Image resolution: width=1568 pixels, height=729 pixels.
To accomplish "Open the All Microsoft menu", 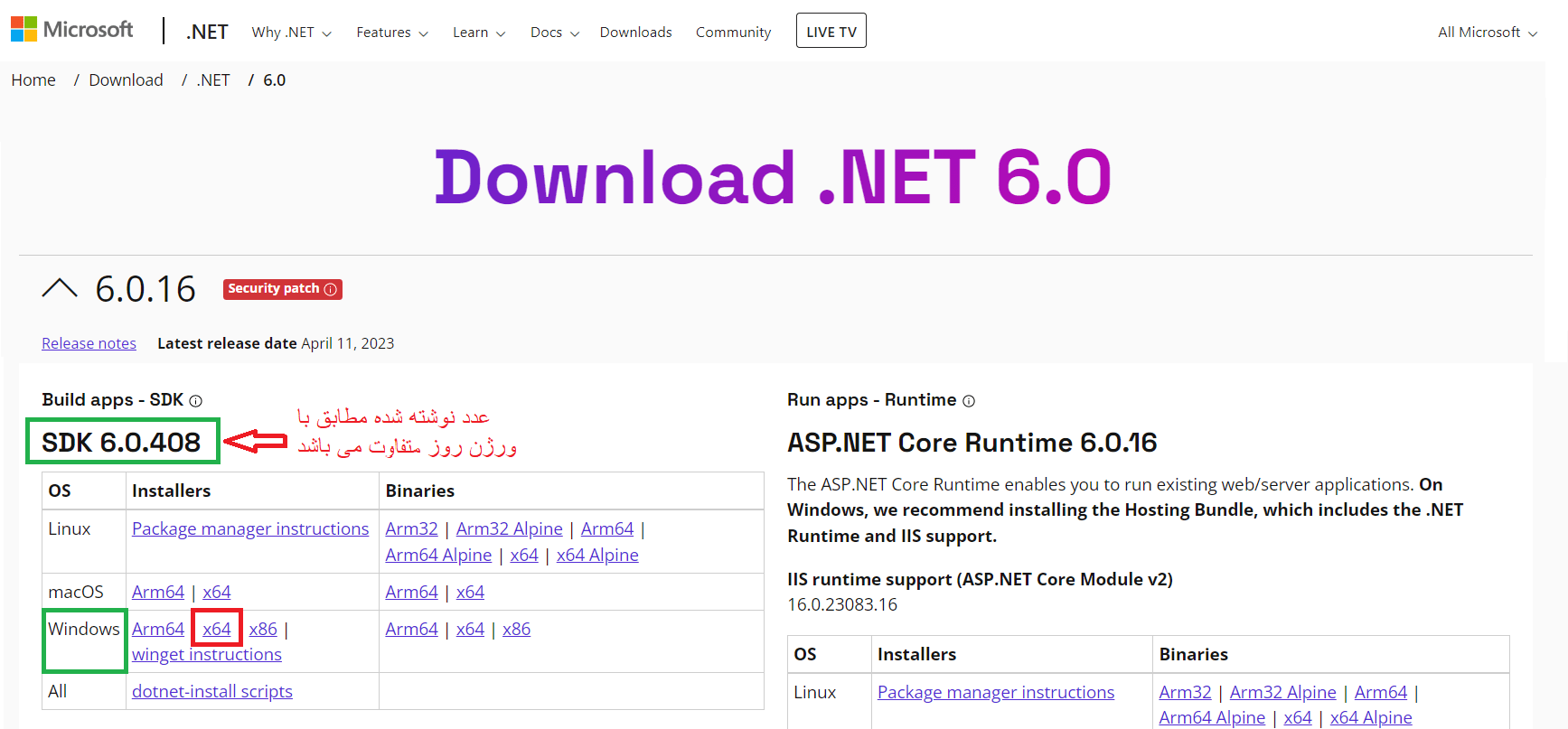I will (x=1487, y=33).
